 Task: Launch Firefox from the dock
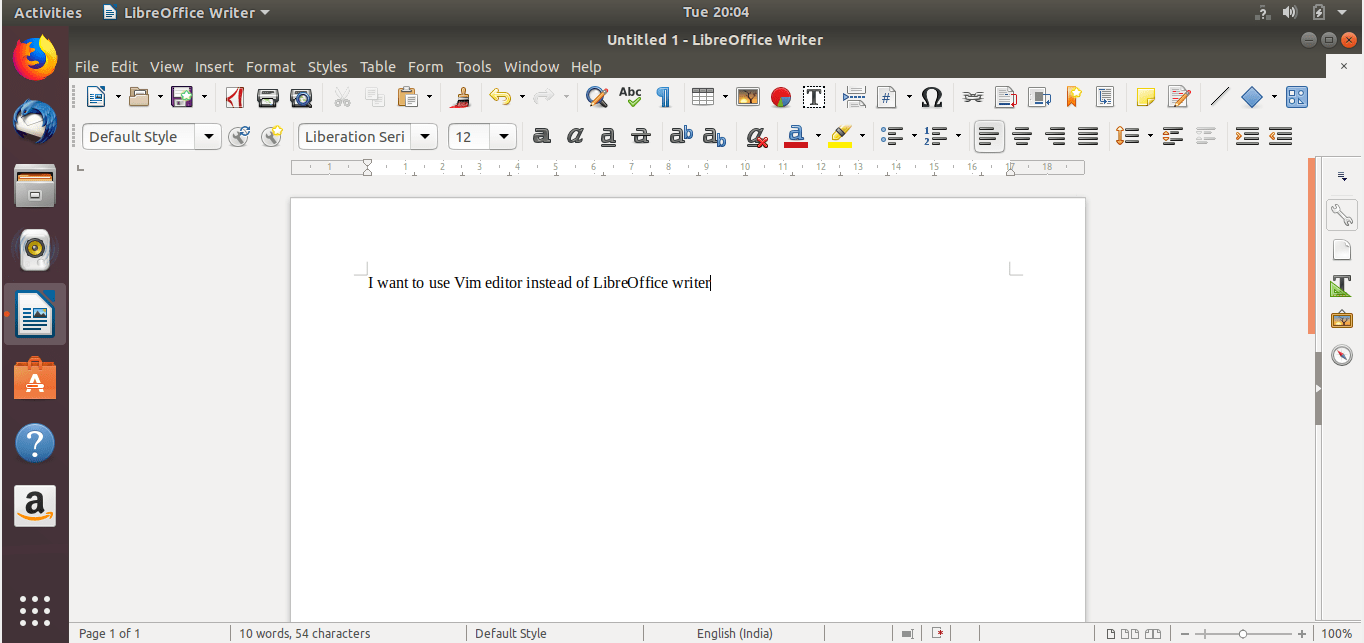[x=35, y=58]
